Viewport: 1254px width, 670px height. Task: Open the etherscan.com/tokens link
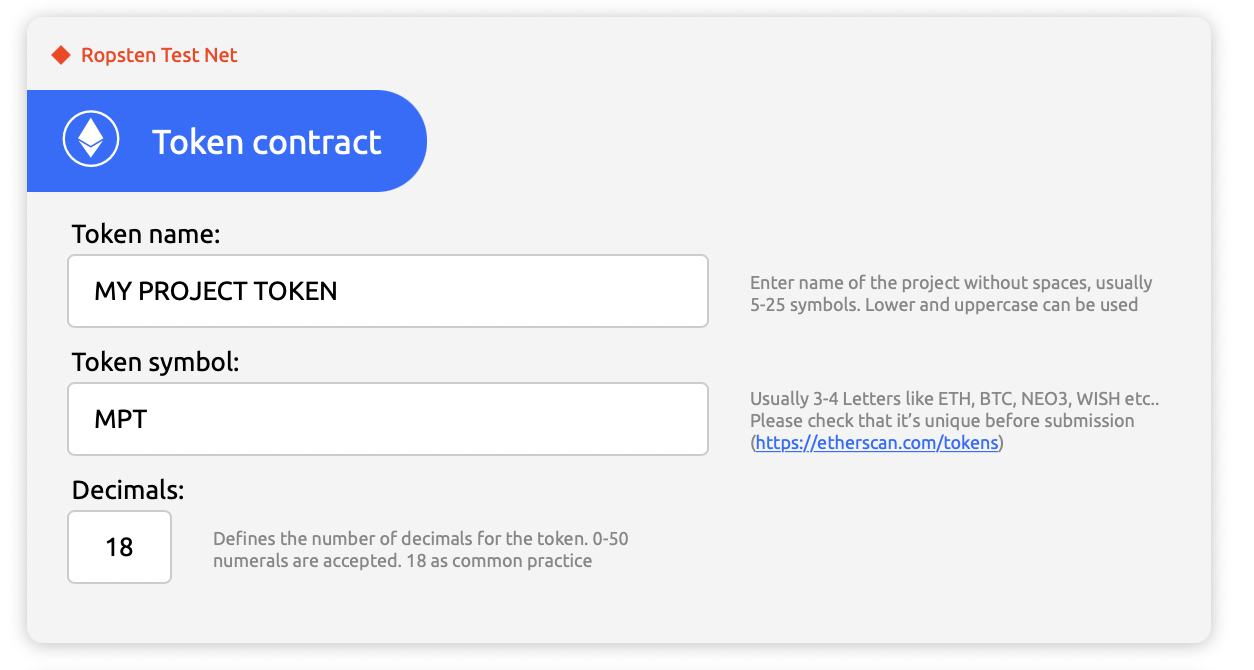tap(876, 443)
